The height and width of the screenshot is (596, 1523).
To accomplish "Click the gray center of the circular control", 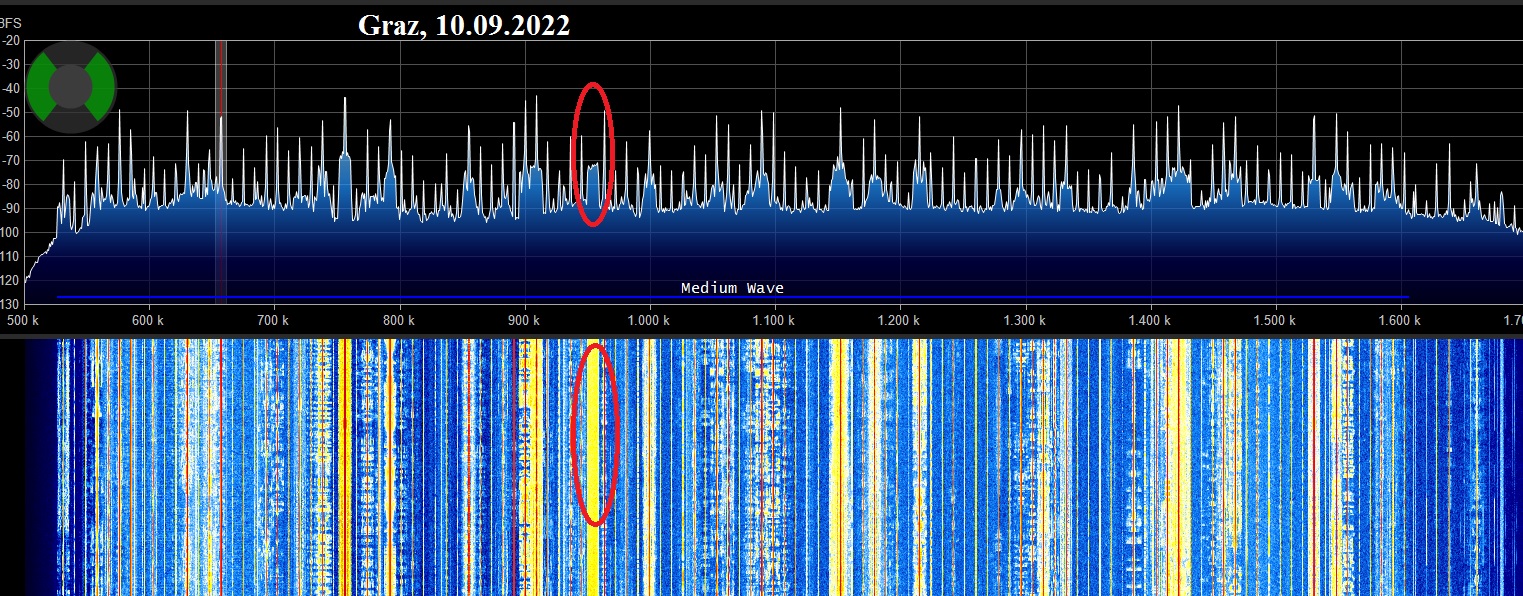I will 71,88.
